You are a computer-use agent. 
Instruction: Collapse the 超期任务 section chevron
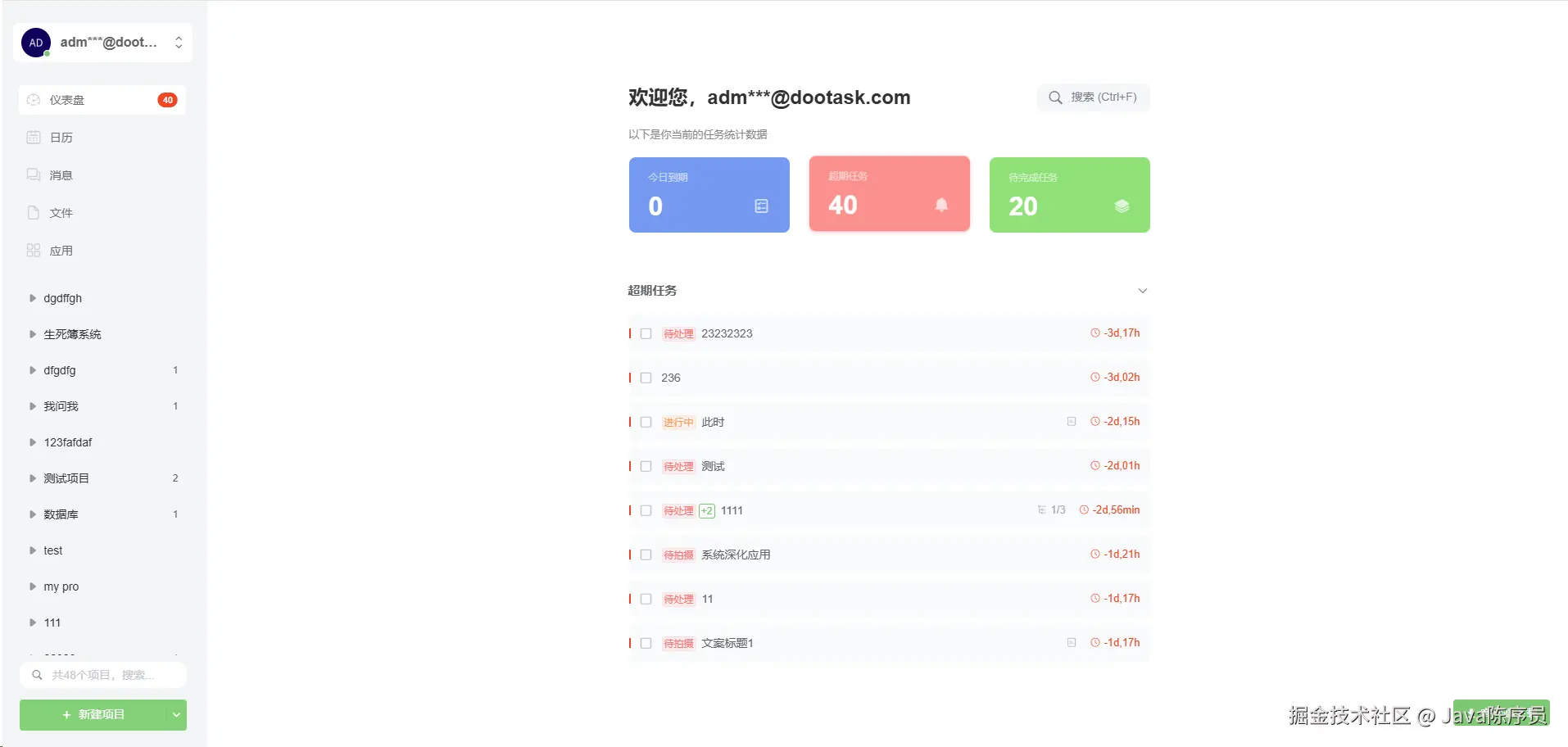click(1143, 291)
